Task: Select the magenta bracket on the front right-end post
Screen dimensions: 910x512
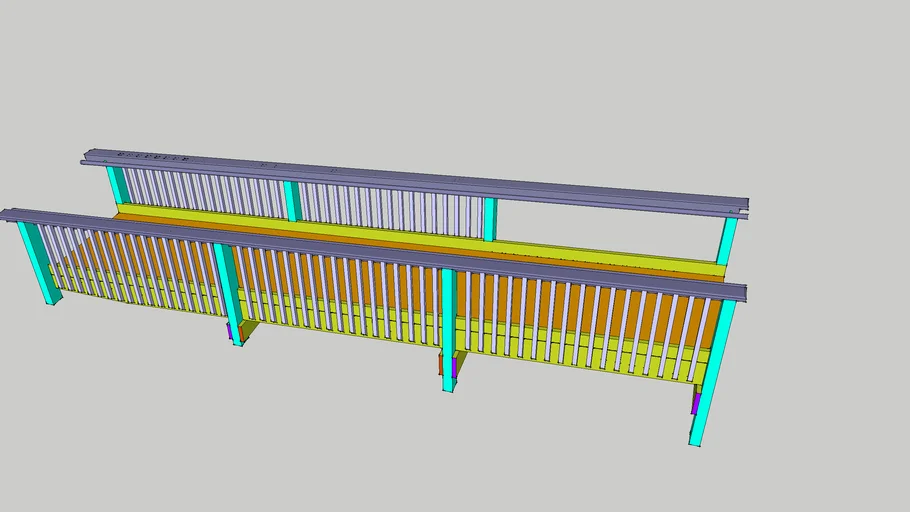Action: [696, 403]
